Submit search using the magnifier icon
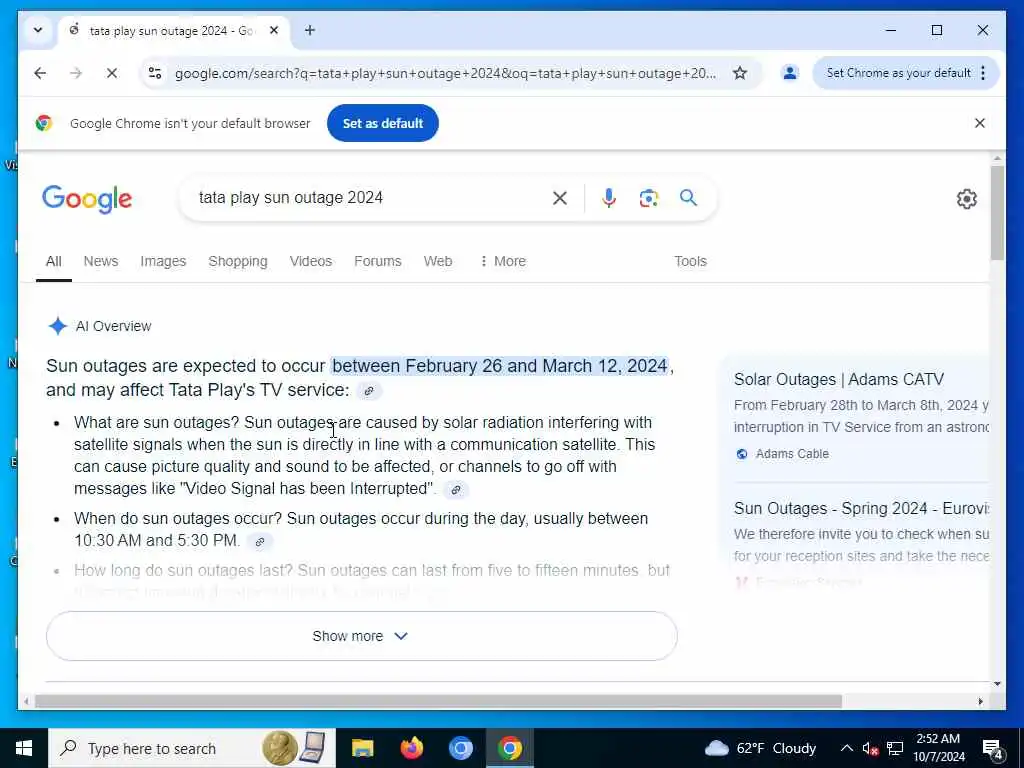Viewport: 1024px width, 768px height. [688, 198]
